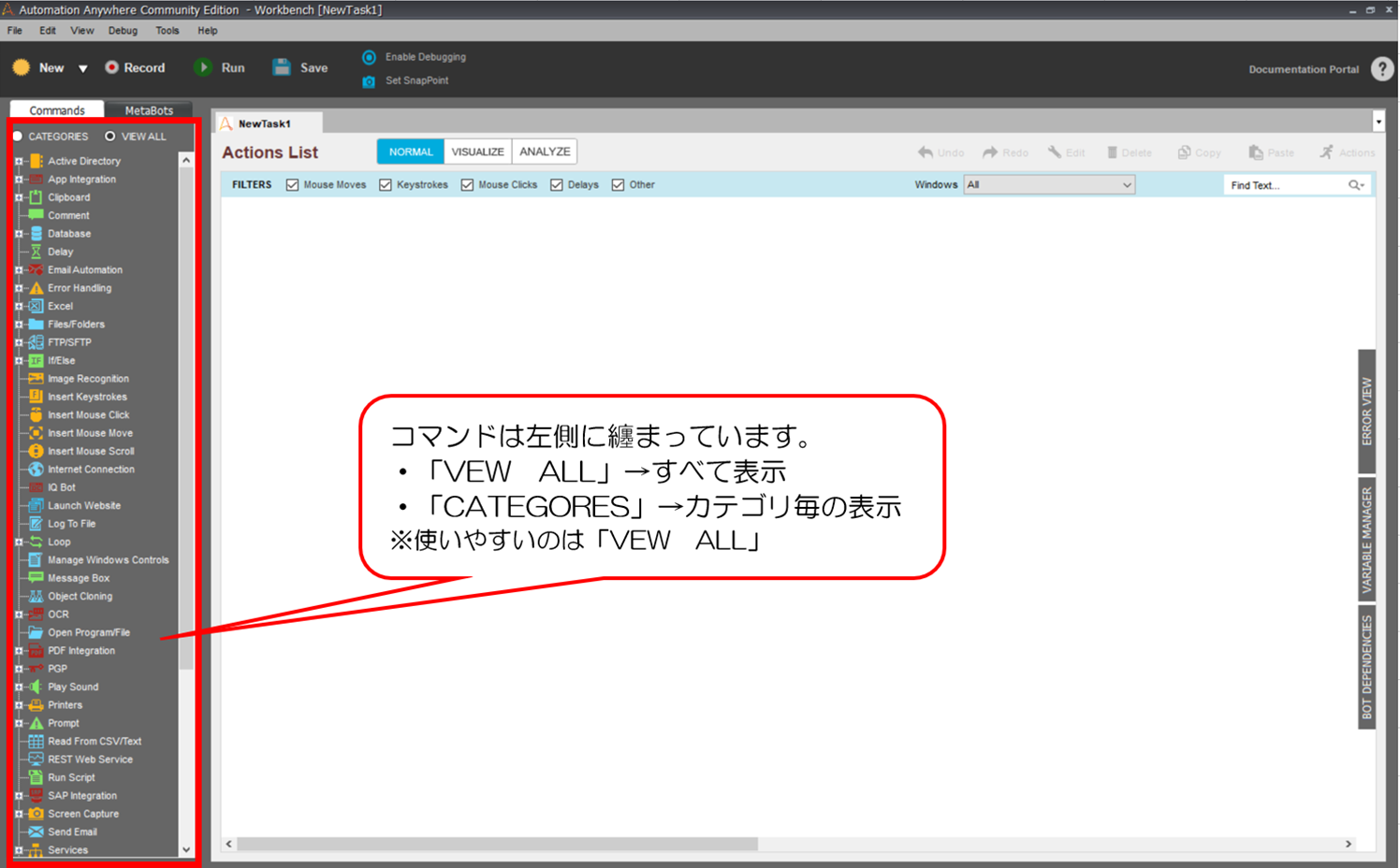Click the Insert Mouse Click icon
This screenshot has width=1400, height=868.
(x=36, y=415)
